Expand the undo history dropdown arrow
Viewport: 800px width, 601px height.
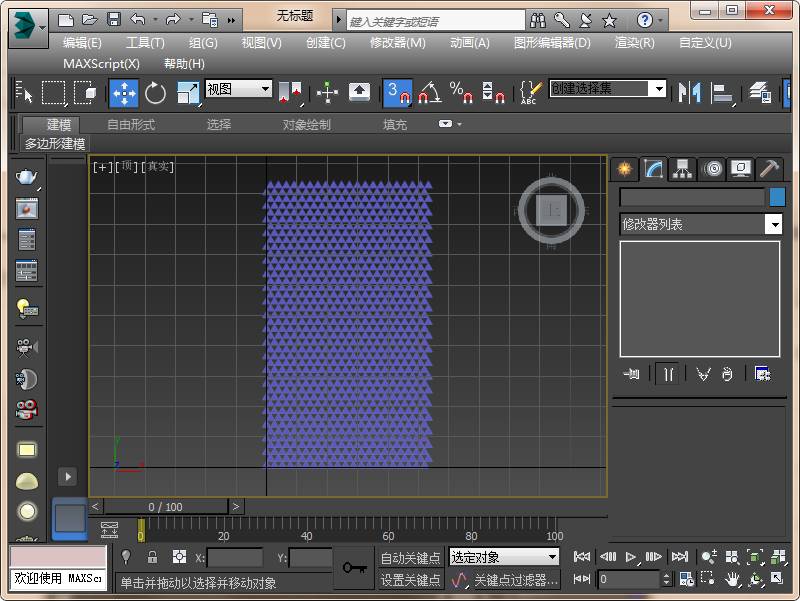155,20
